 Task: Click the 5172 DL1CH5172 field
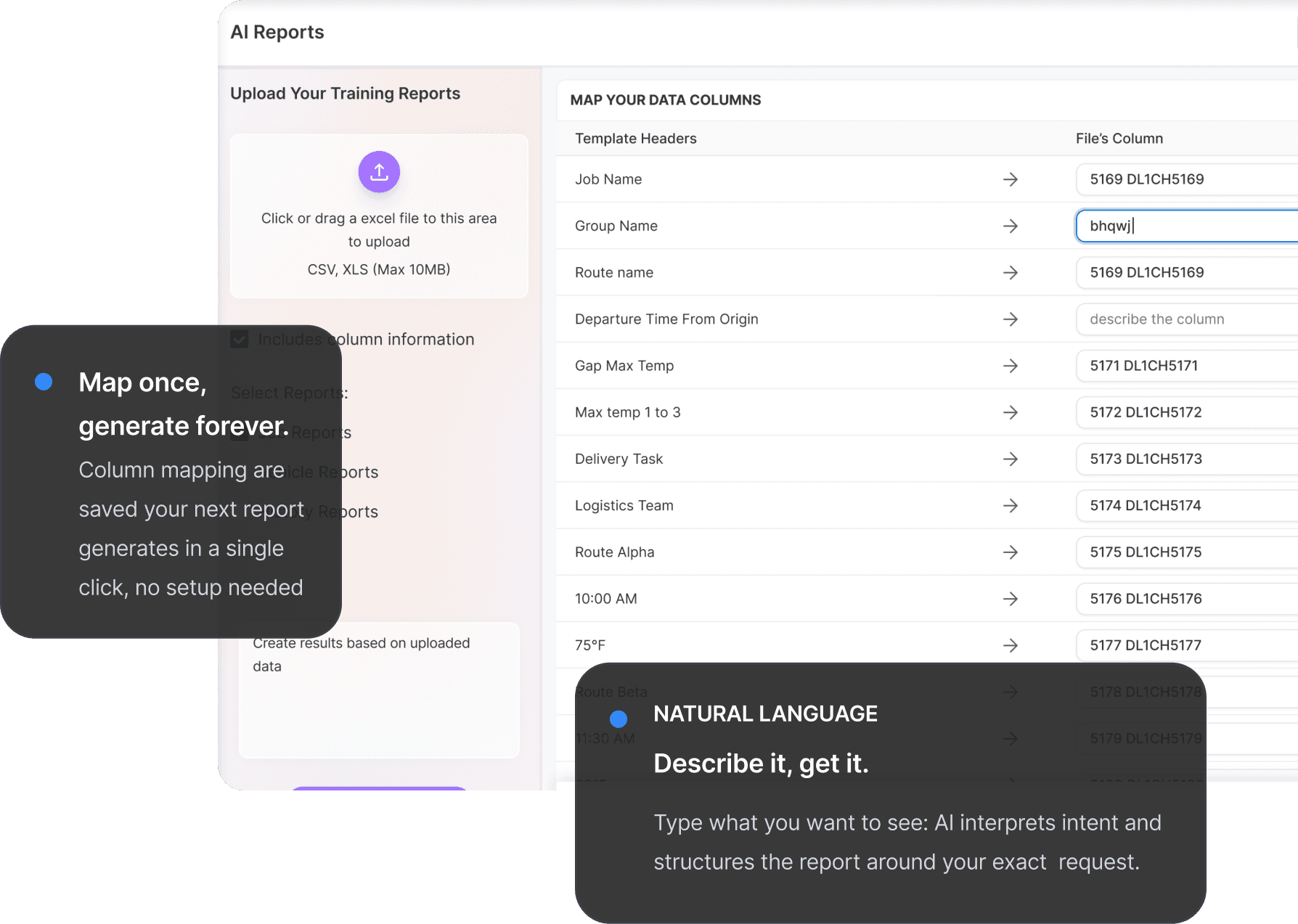click(1186, 412)
